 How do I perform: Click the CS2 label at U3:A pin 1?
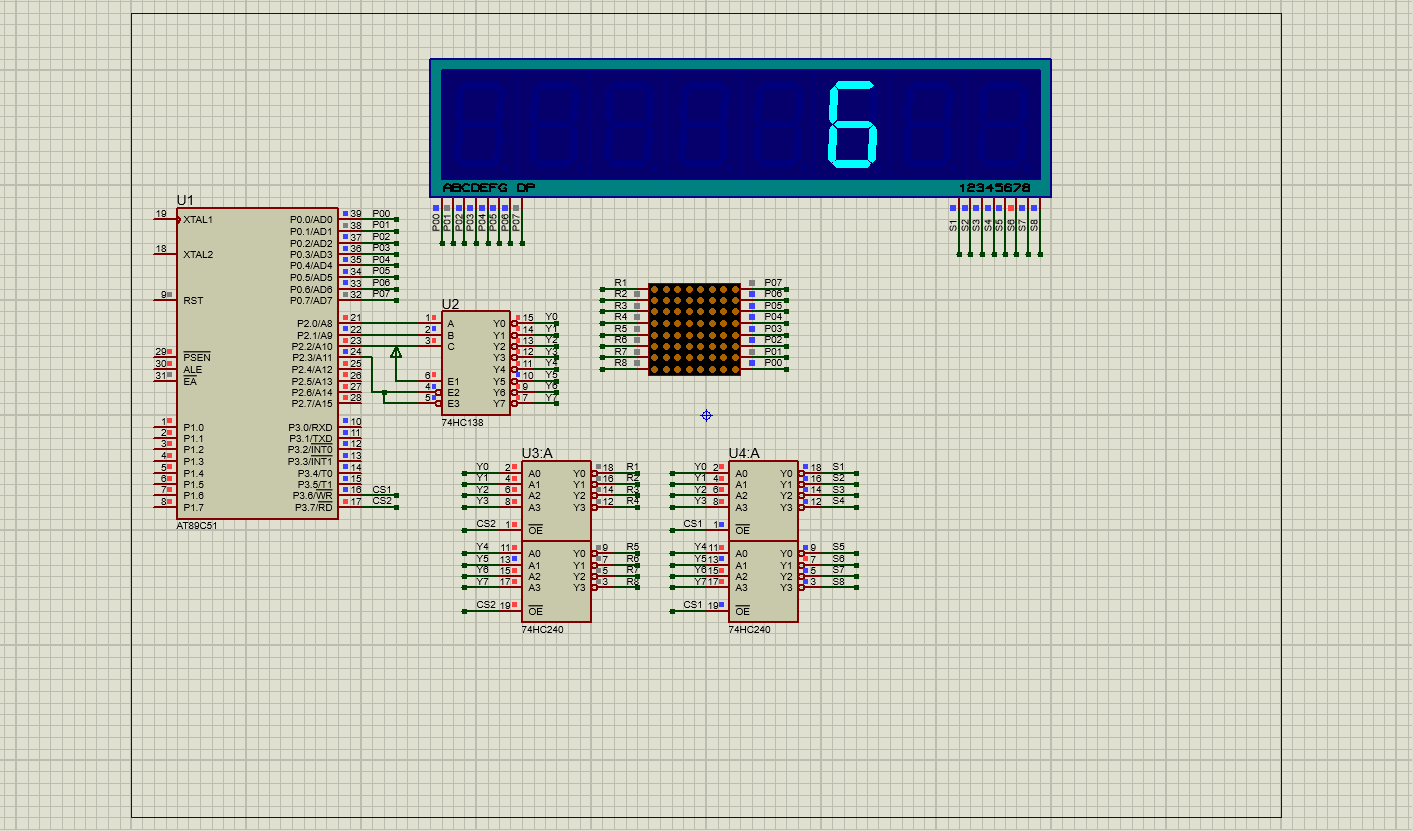point(486,524)
